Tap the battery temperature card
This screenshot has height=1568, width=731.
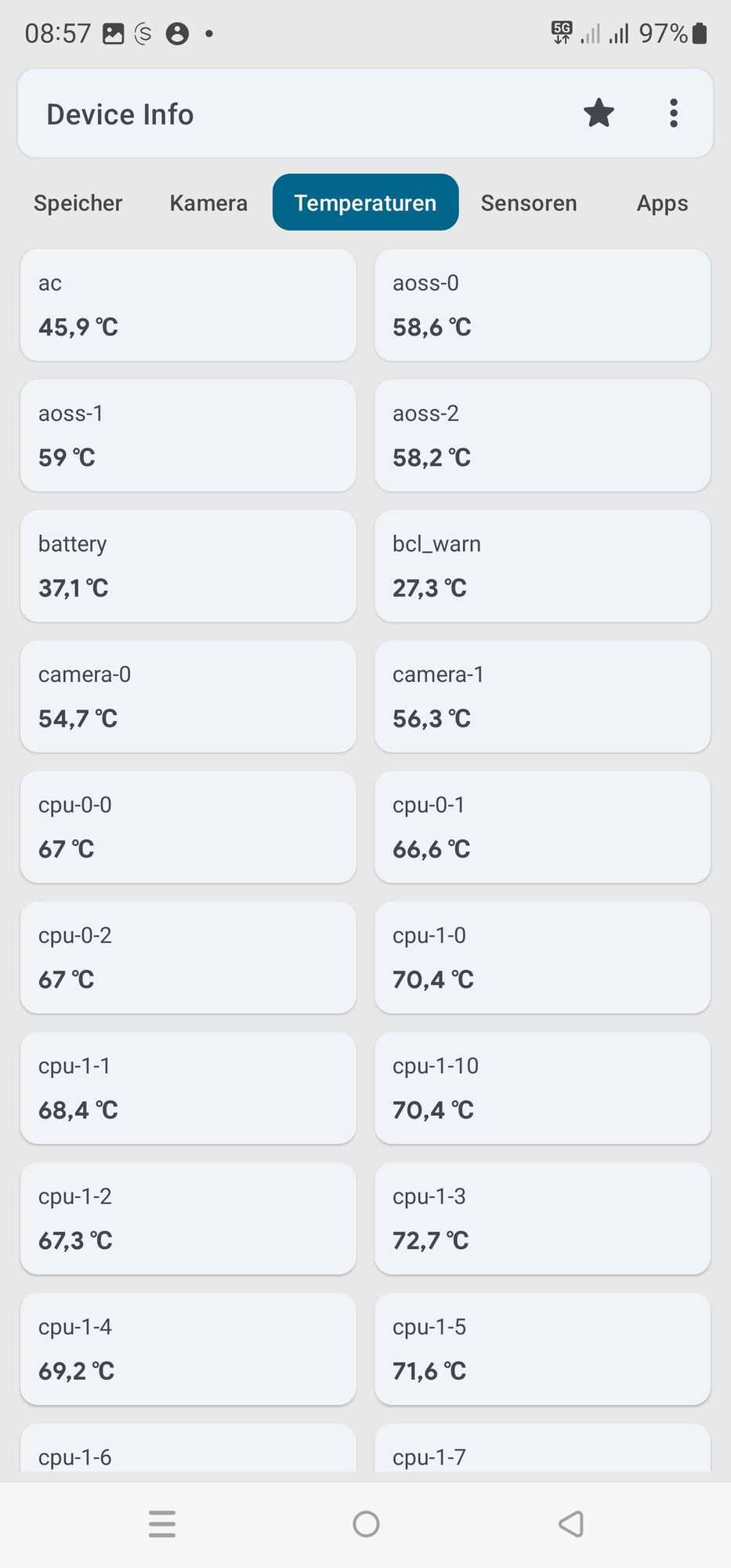pos(188,566)
